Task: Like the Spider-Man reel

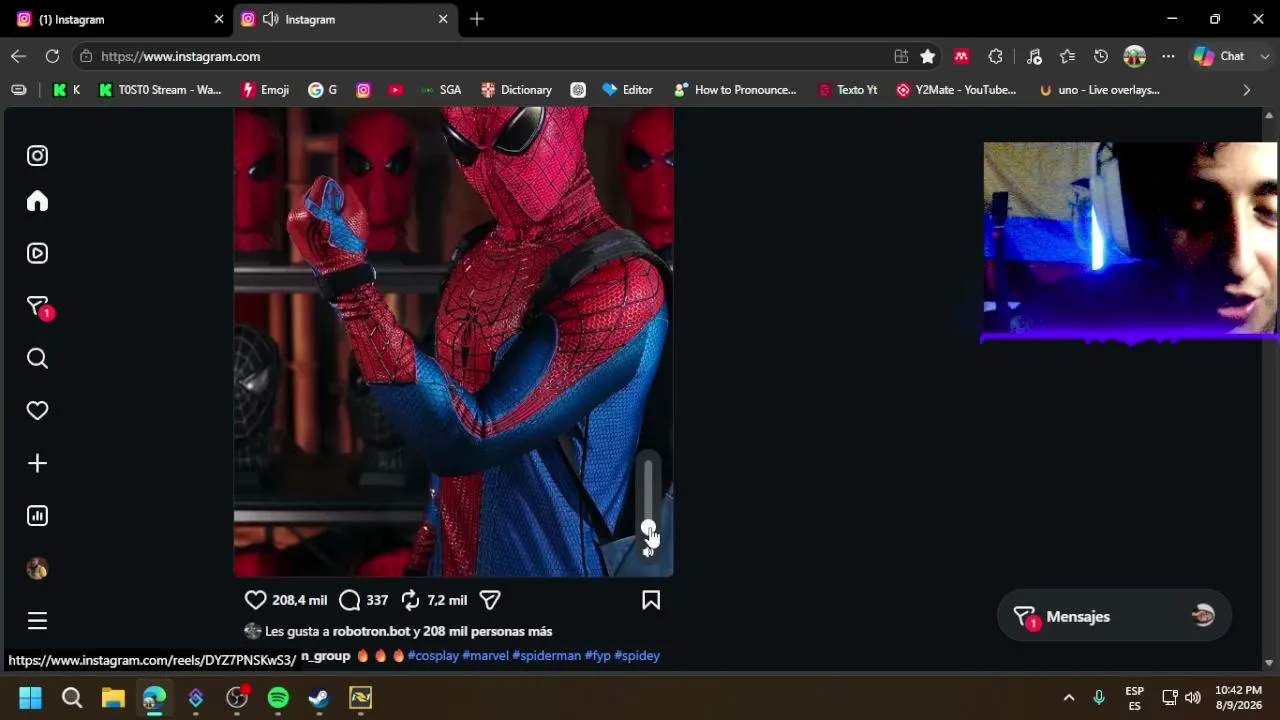Action: point(256,600)
